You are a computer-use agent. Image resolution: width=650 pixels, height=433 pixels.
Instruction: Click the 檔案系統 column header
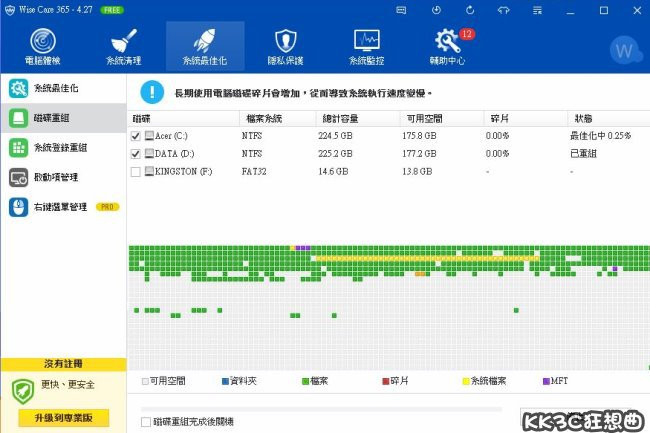pyautogui.click(x=278, y=119)
